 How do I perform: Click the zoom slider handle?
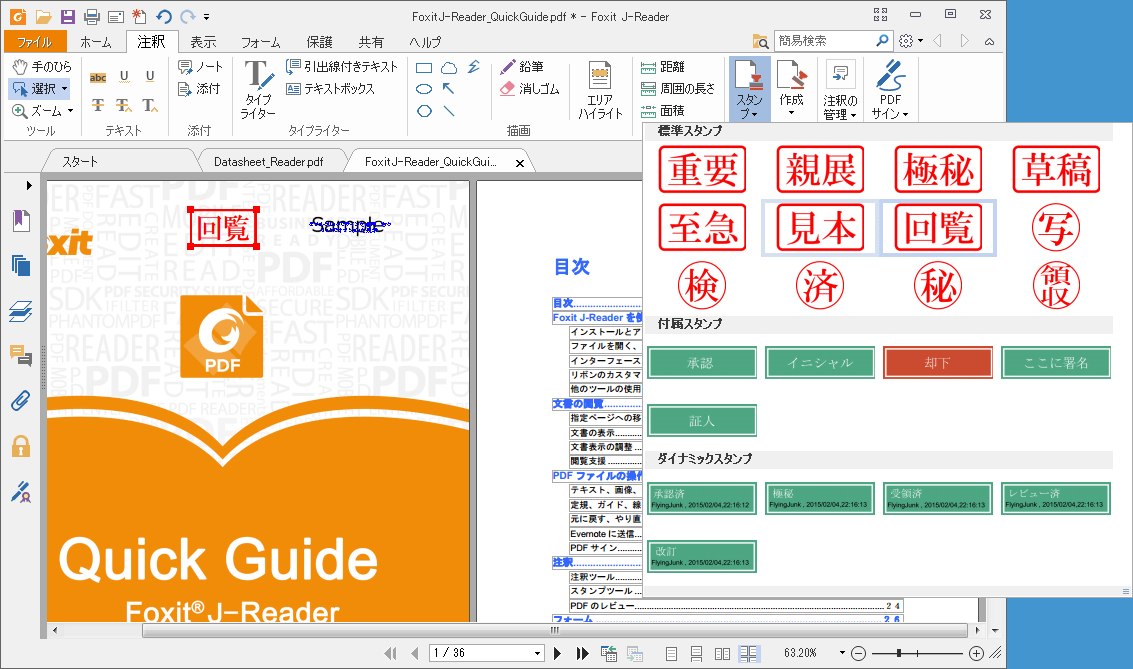[x=899, y=653]
